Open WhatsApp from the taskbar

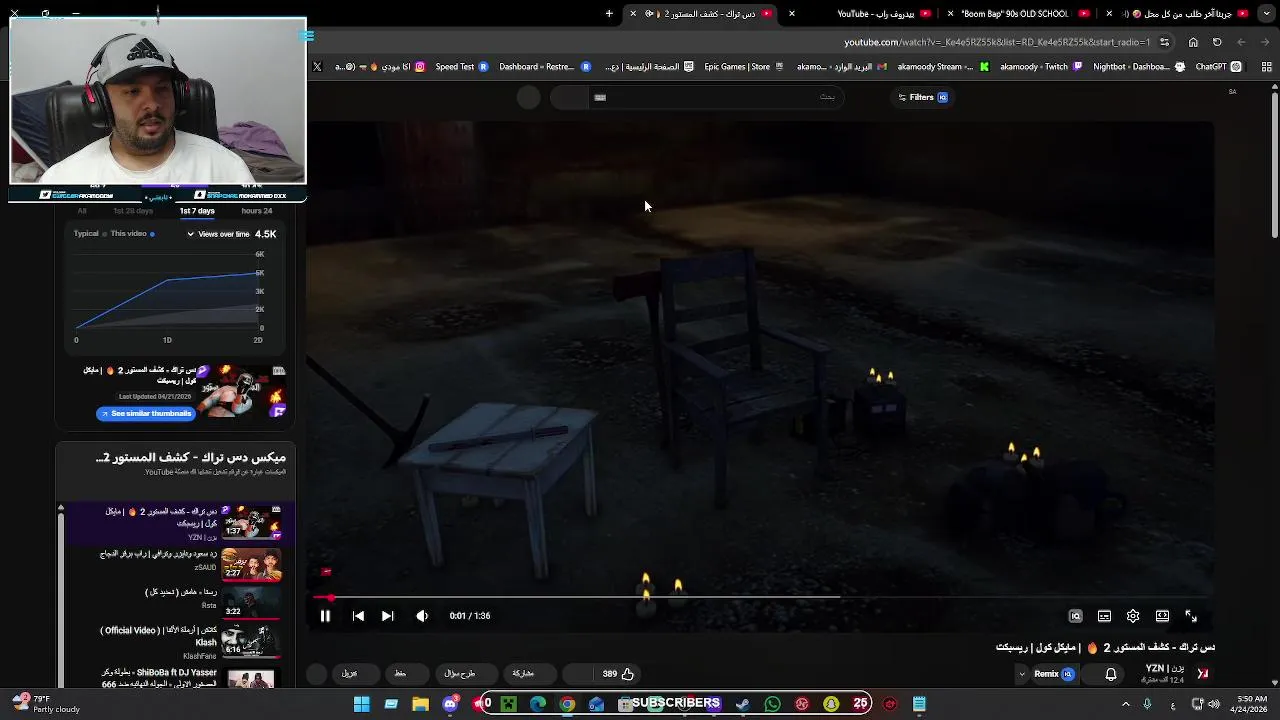772,704
